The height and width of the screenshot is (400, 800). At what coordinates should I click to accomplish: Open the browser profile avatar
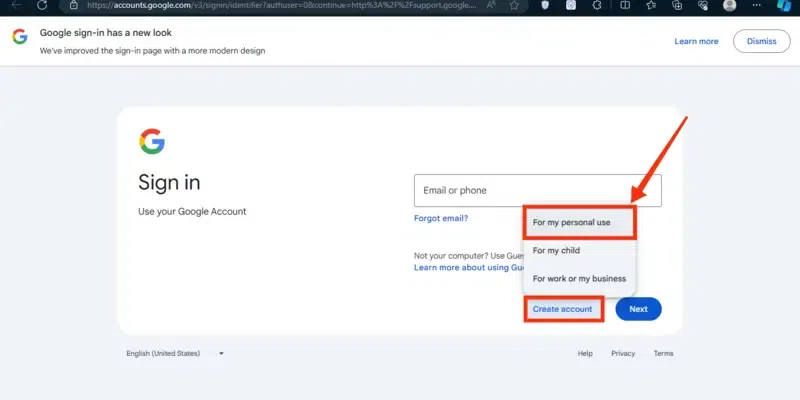coord(730,5)
